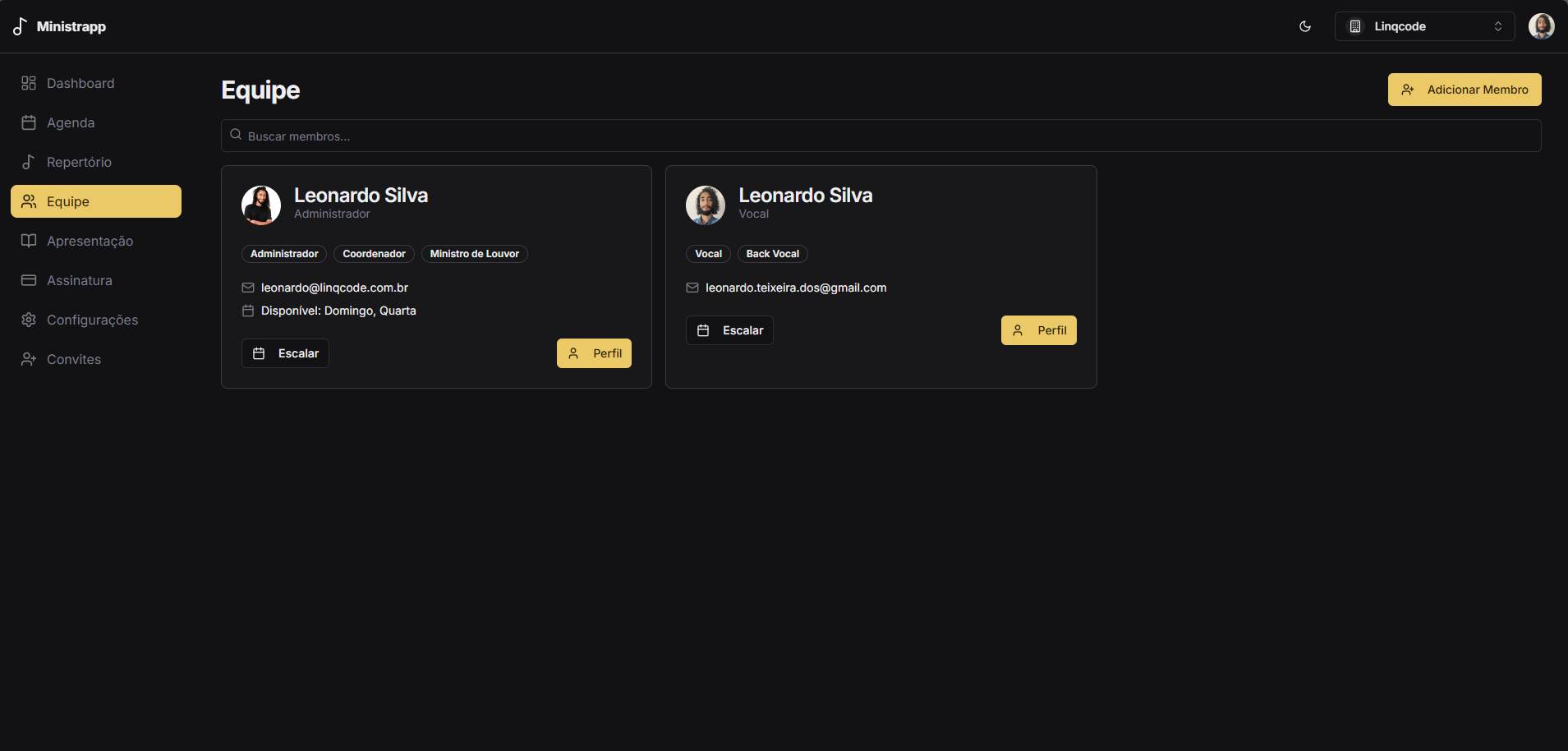
Task: Click the Vocal member's avatar photo
Action: 706,205
